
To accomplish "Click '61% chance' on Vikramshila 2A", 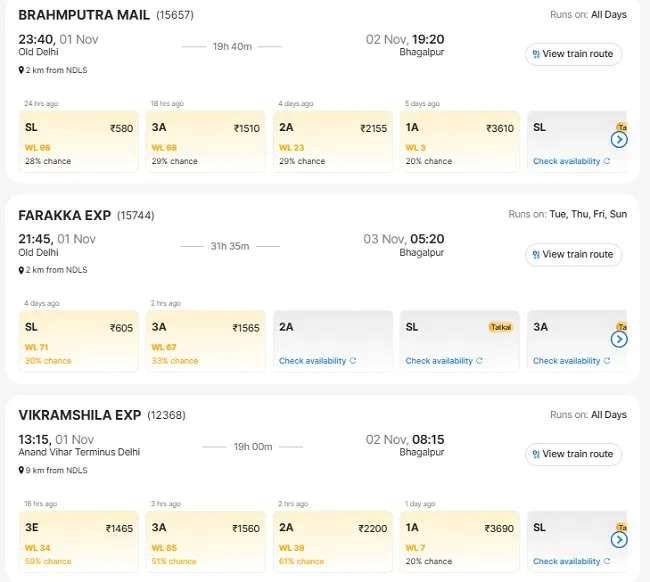I will tap(301, 561).
